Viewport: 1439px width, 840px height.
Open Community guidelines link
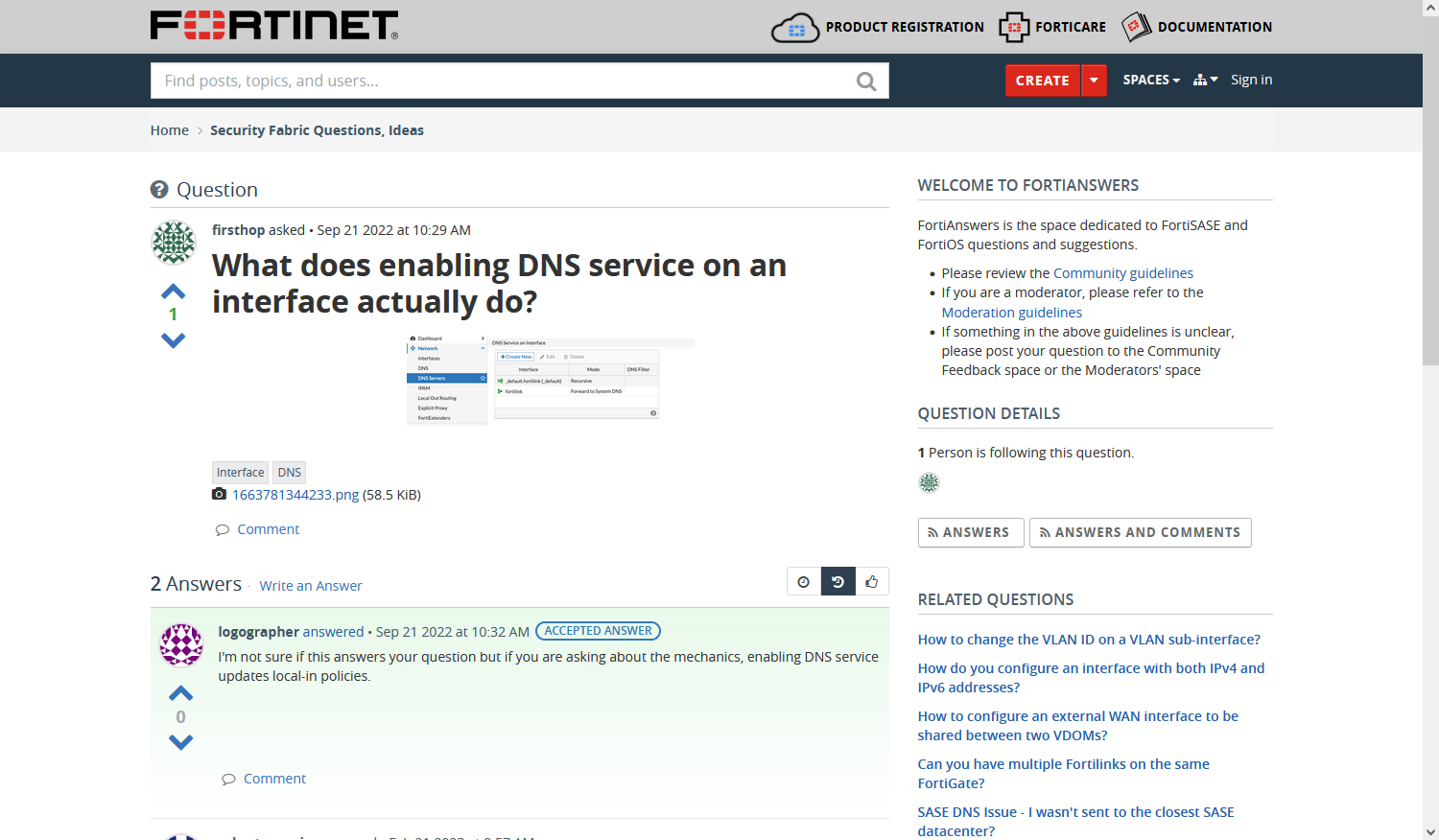point(1123,273)
